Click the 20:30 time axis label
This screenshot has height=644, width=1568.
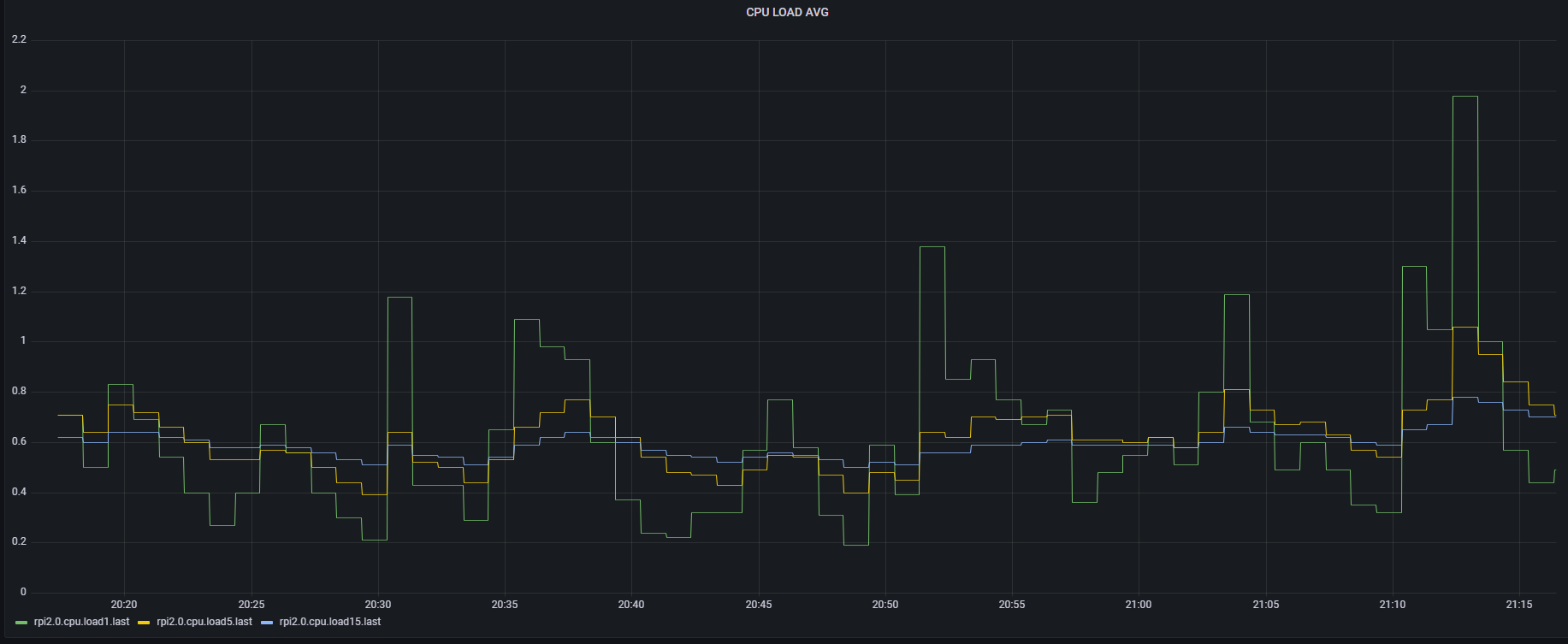click(378, 605)
